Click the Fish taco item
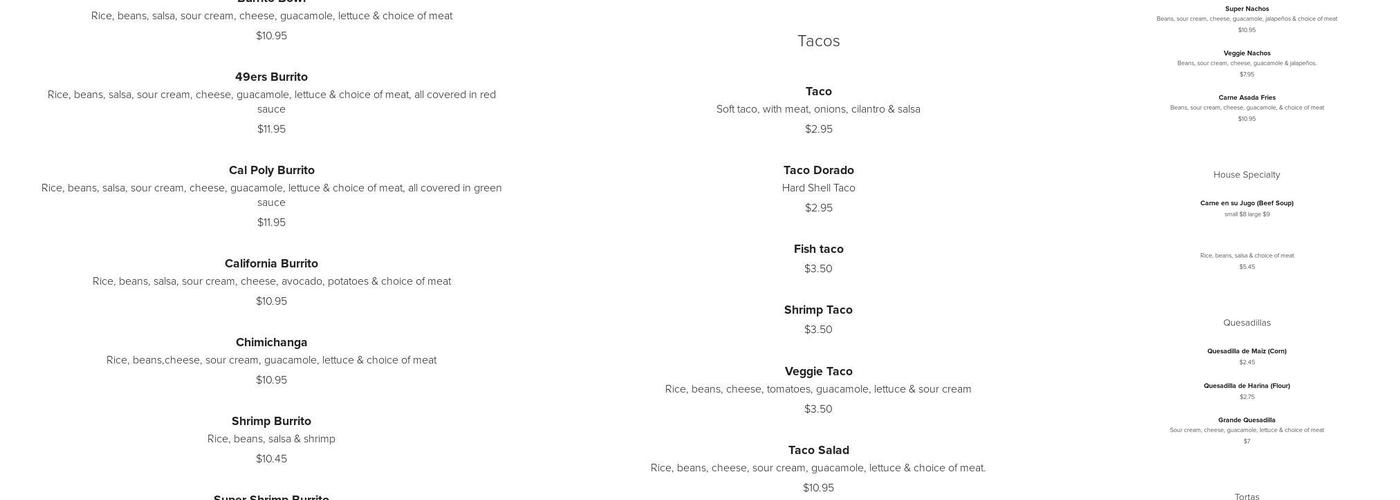The height and width of the screenshot is (500, 1400). pyautogui.click(x=818, y=249)
